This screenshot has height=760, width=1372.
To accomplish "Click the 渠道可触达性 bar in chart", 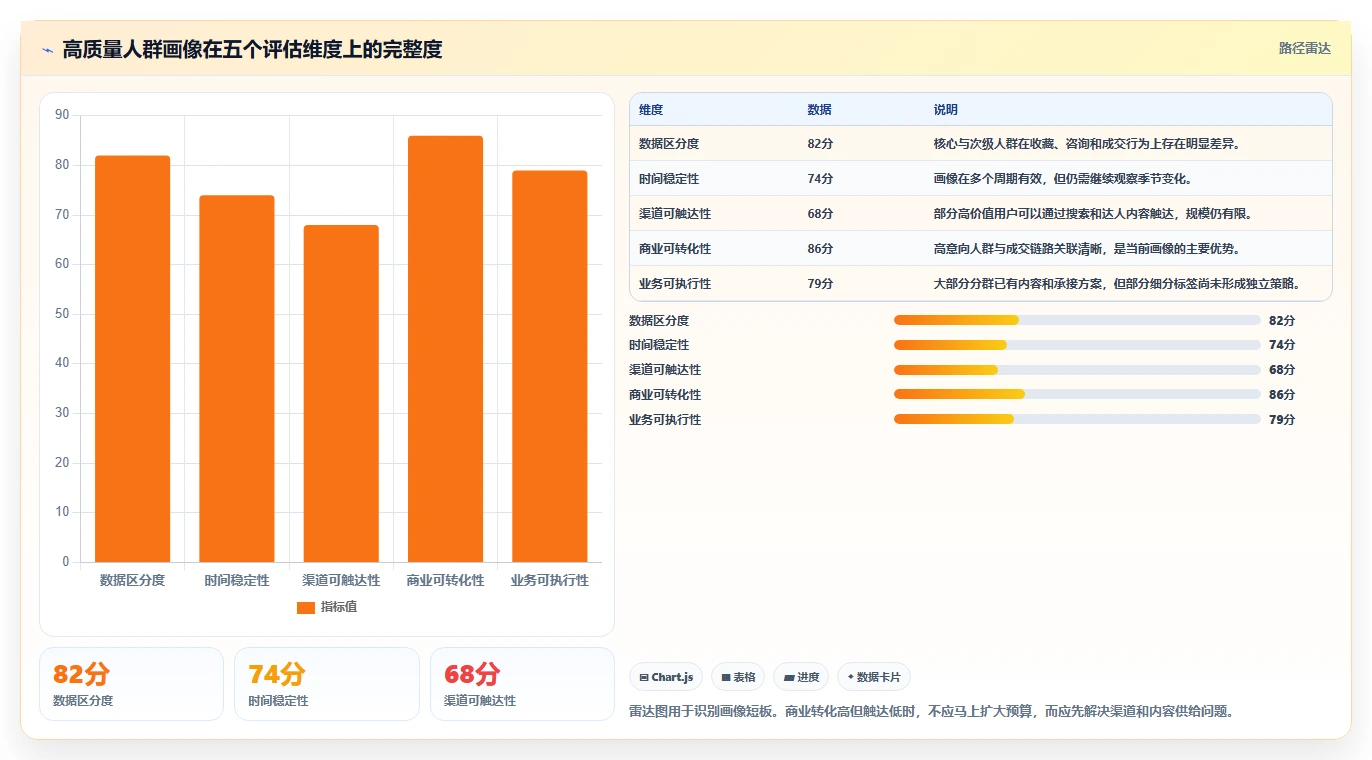I will coord(341,394).
